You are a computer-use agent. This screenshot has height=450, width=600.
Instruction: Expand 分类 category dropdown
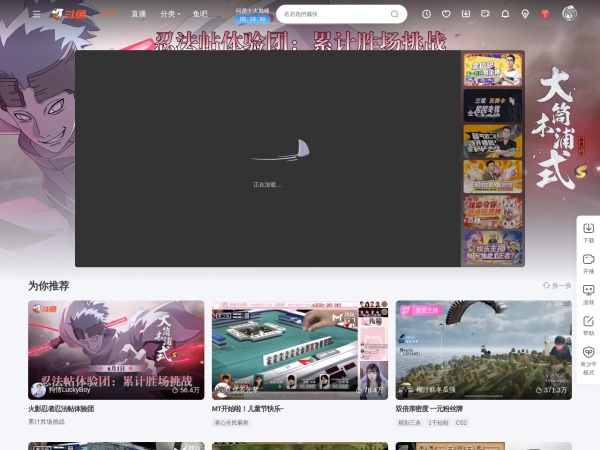click(x=170, y=14)
